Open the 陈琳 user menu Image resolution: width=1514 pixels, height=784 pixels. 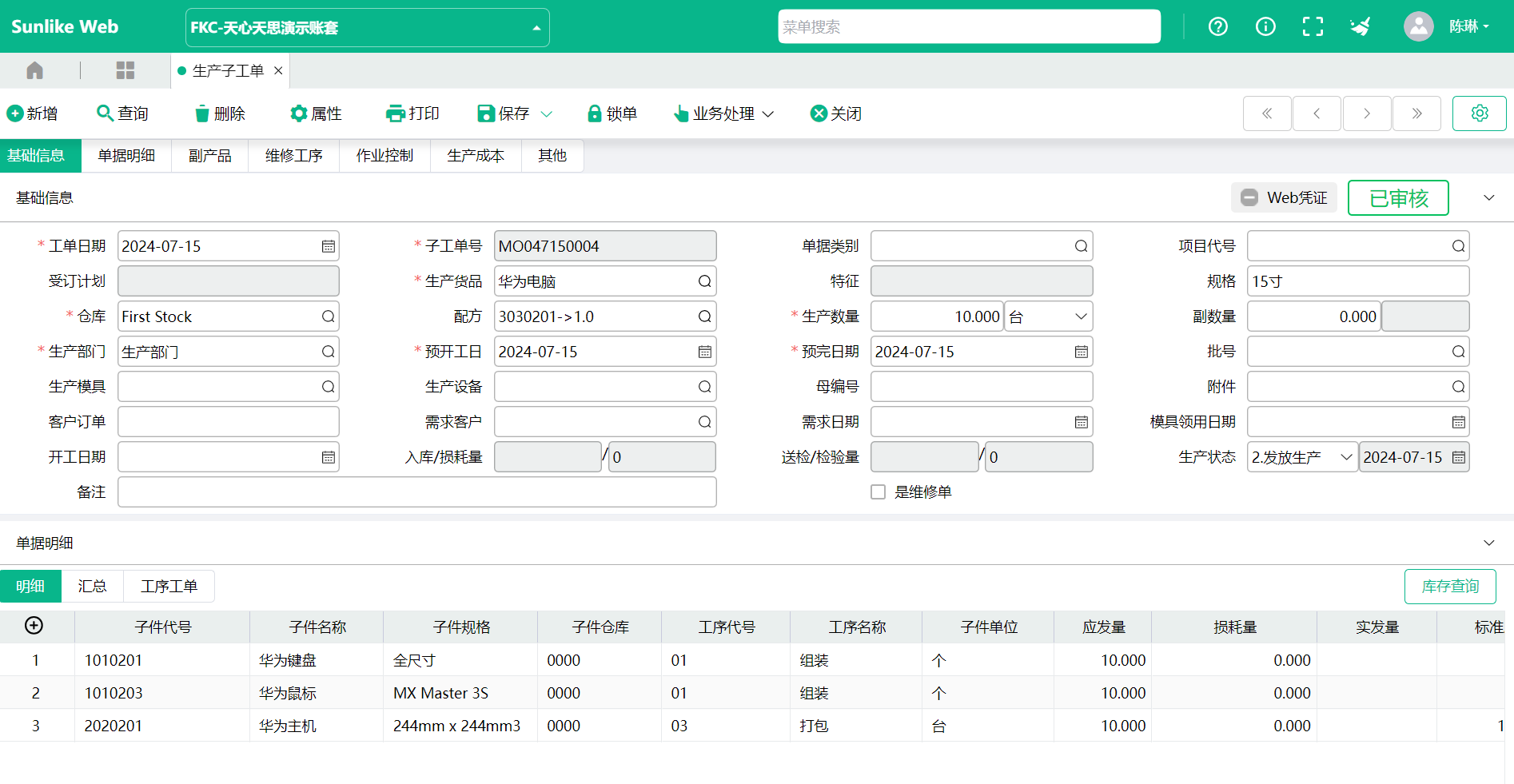[x=1469, y=26]
